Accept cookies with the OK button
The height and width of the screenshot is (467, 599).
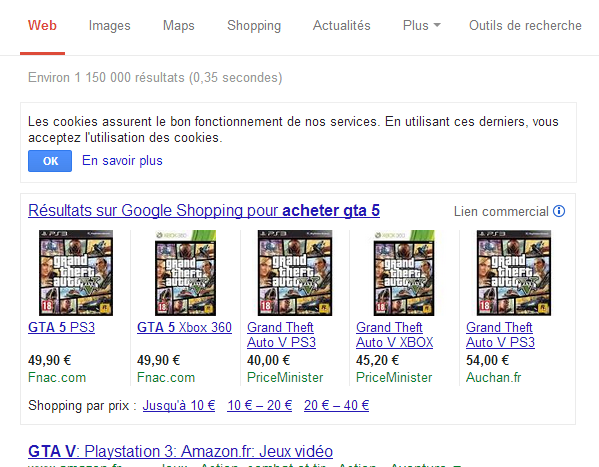(x=50, y=161)
